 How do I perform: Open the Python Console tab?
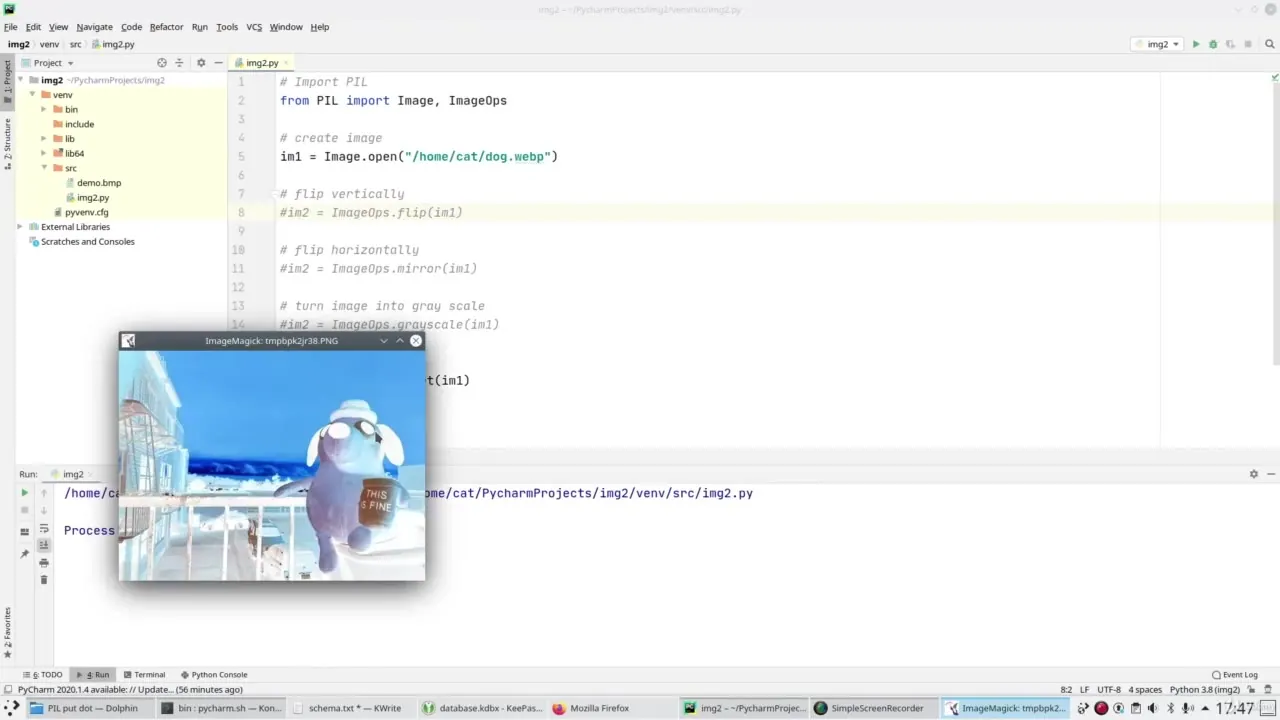pyautogui.click(x=214, y=675)
